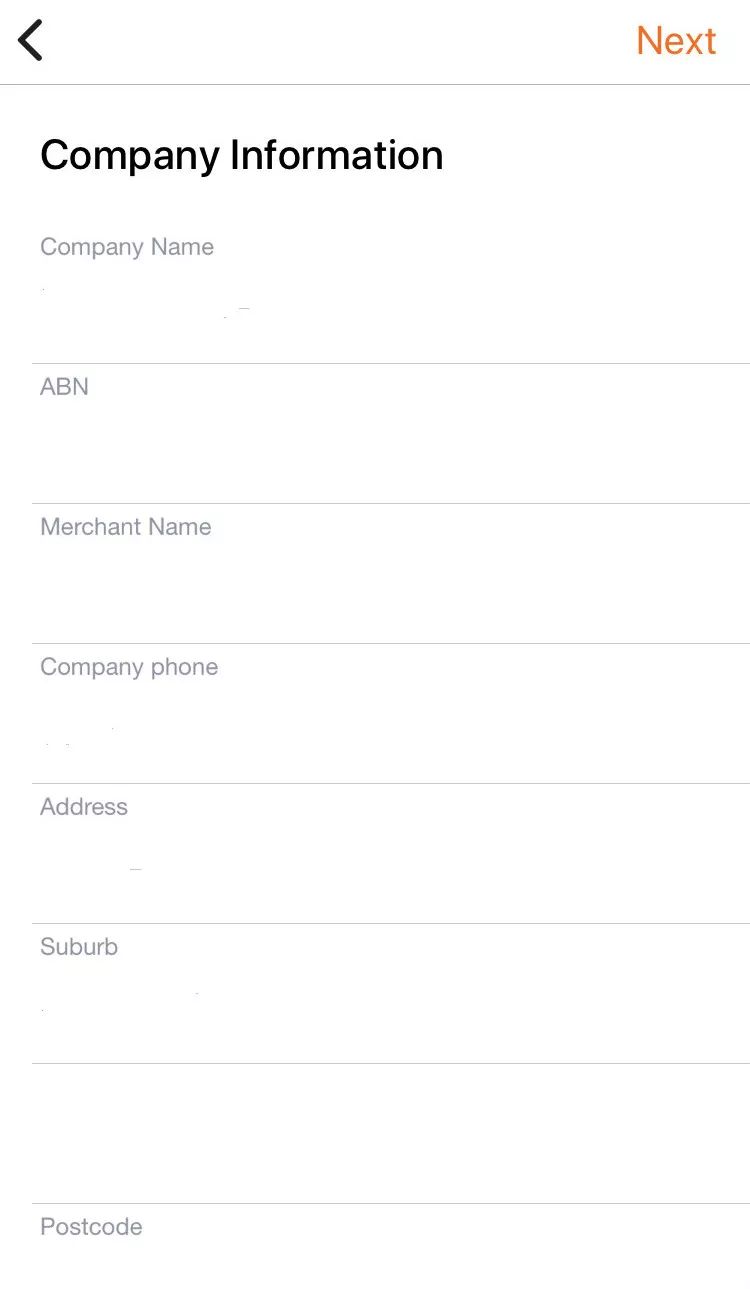Tap the back arrow icon
The image size is (750, 1289).
click(x=31, y=41)
